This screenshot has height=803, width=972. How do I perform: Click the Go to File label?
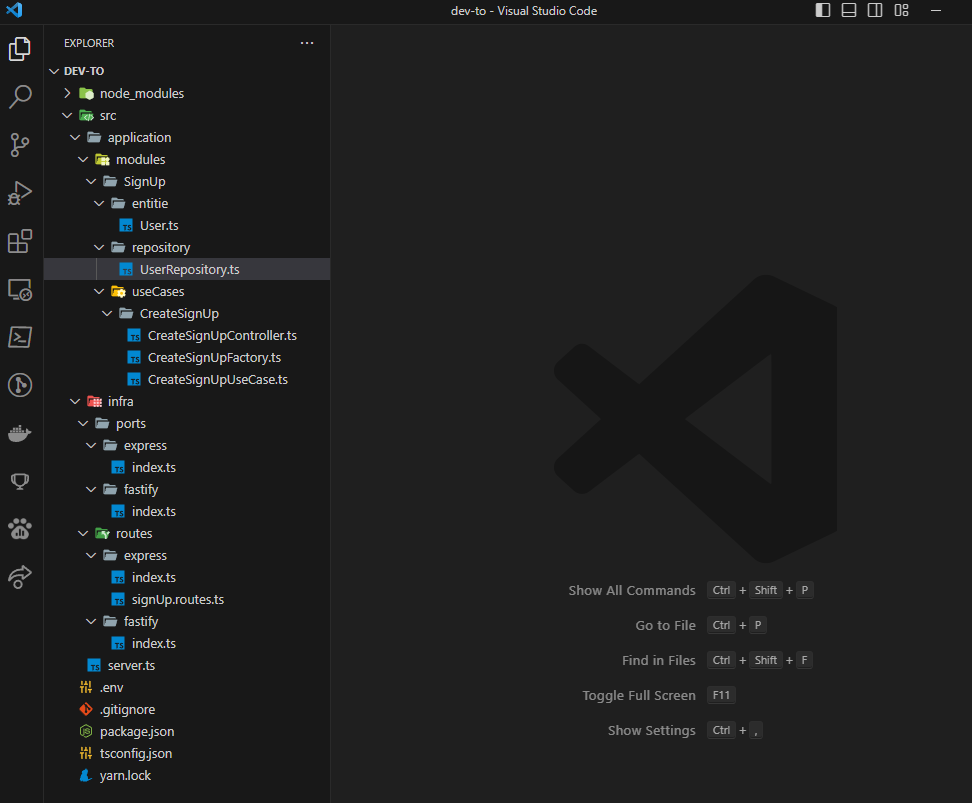(665, 625)
